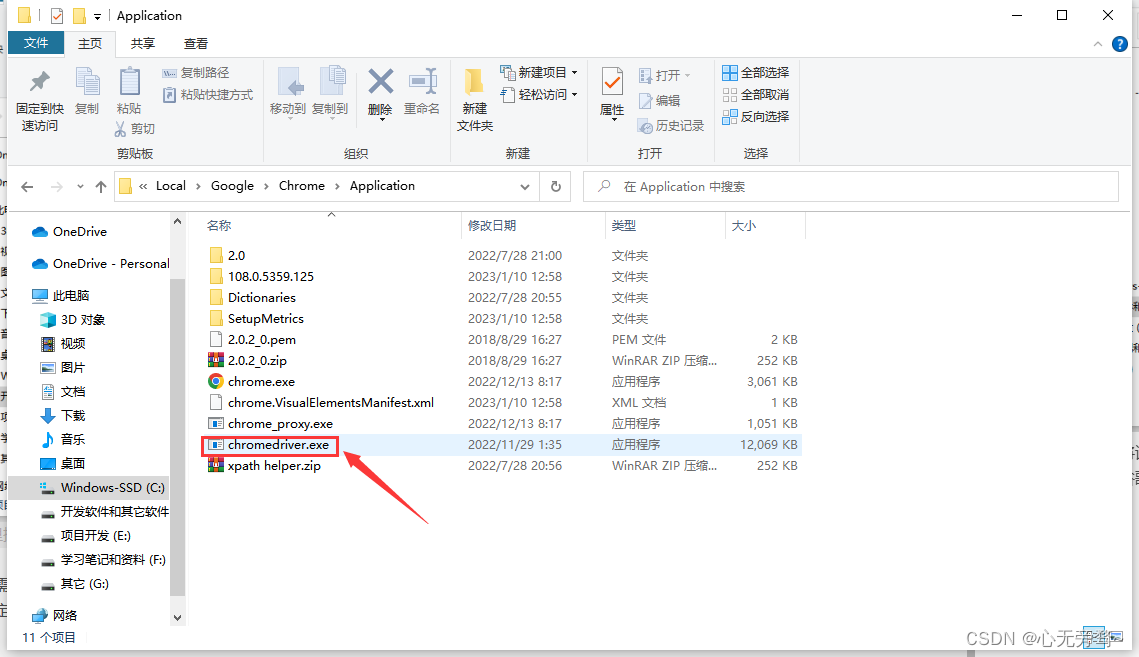Open 3D Objects in navigation pane
The width and height of the screenshot is (1139, 657).
click(82, 320)
